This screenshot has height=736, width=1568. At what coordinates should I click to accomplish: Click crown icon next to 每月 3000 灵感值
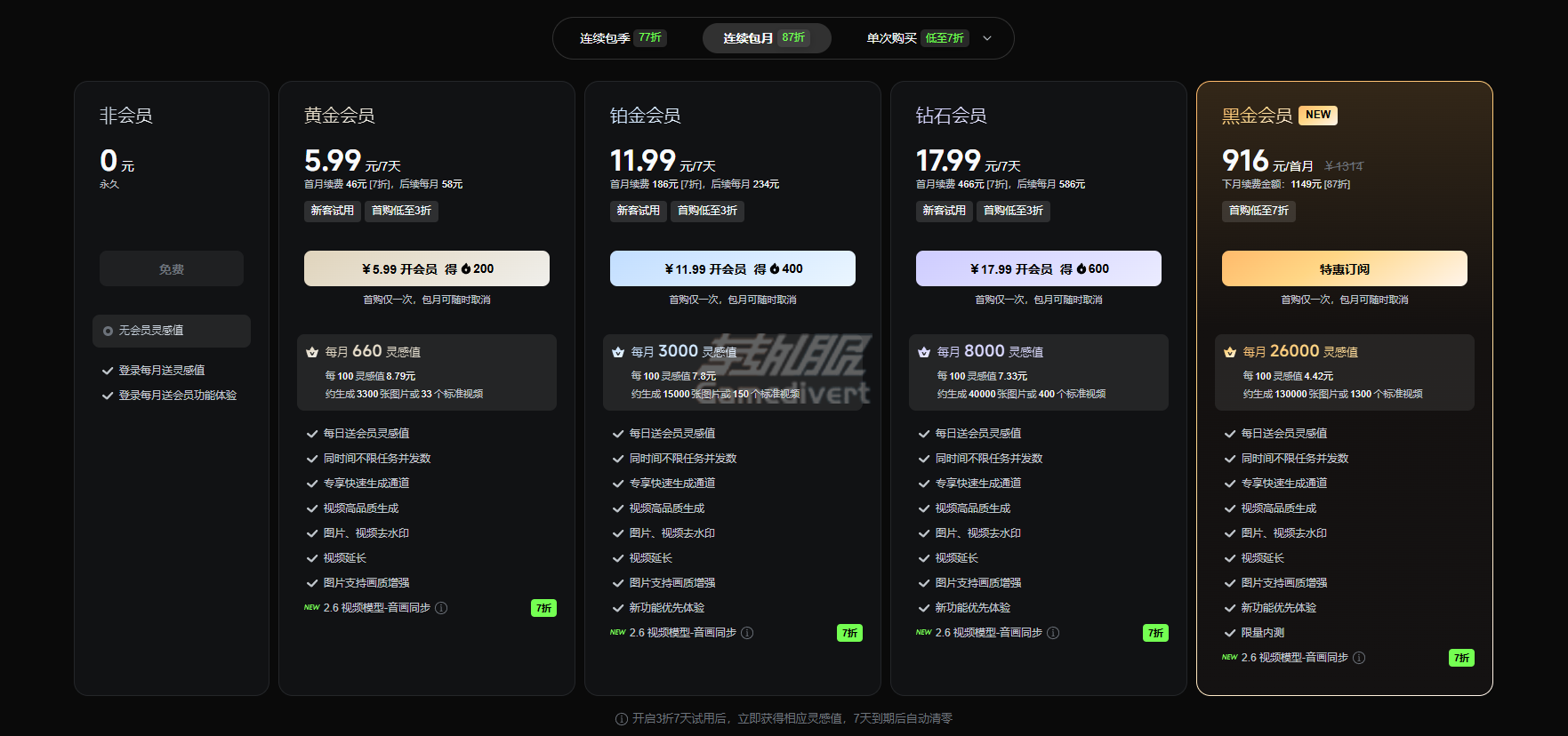(x=618, y=352)
